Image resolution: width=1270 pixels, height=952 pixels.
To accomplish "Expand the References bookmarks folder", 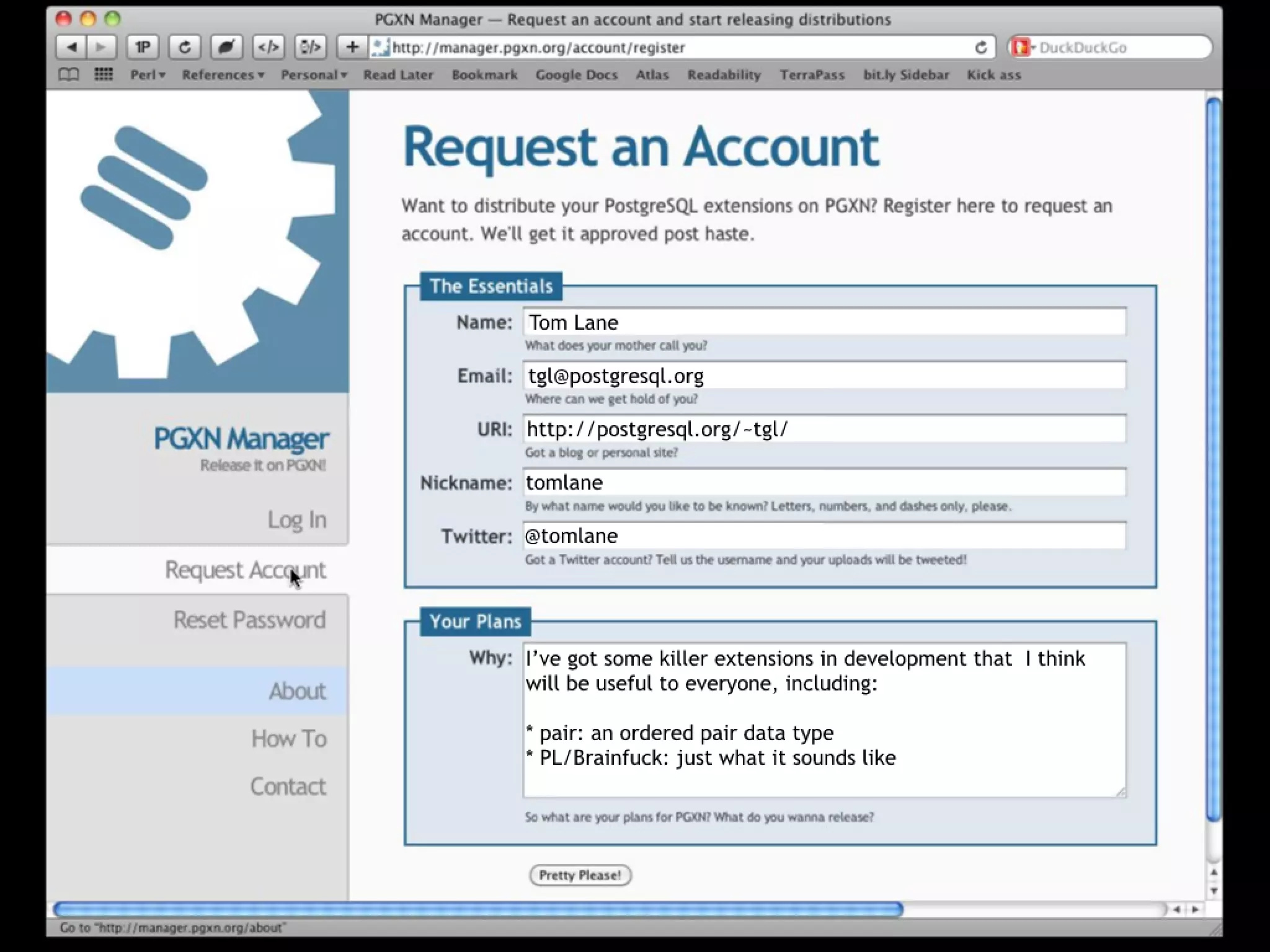I will 223,75.
